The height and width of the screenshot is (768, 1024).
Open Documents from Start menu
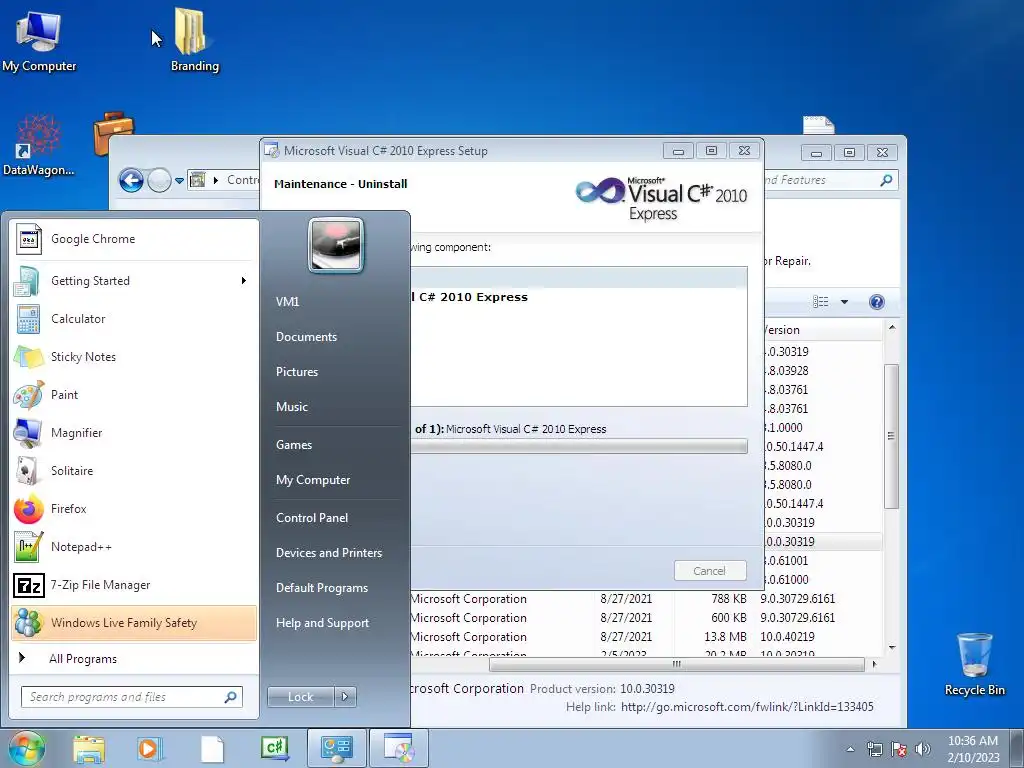coord(306,337)
